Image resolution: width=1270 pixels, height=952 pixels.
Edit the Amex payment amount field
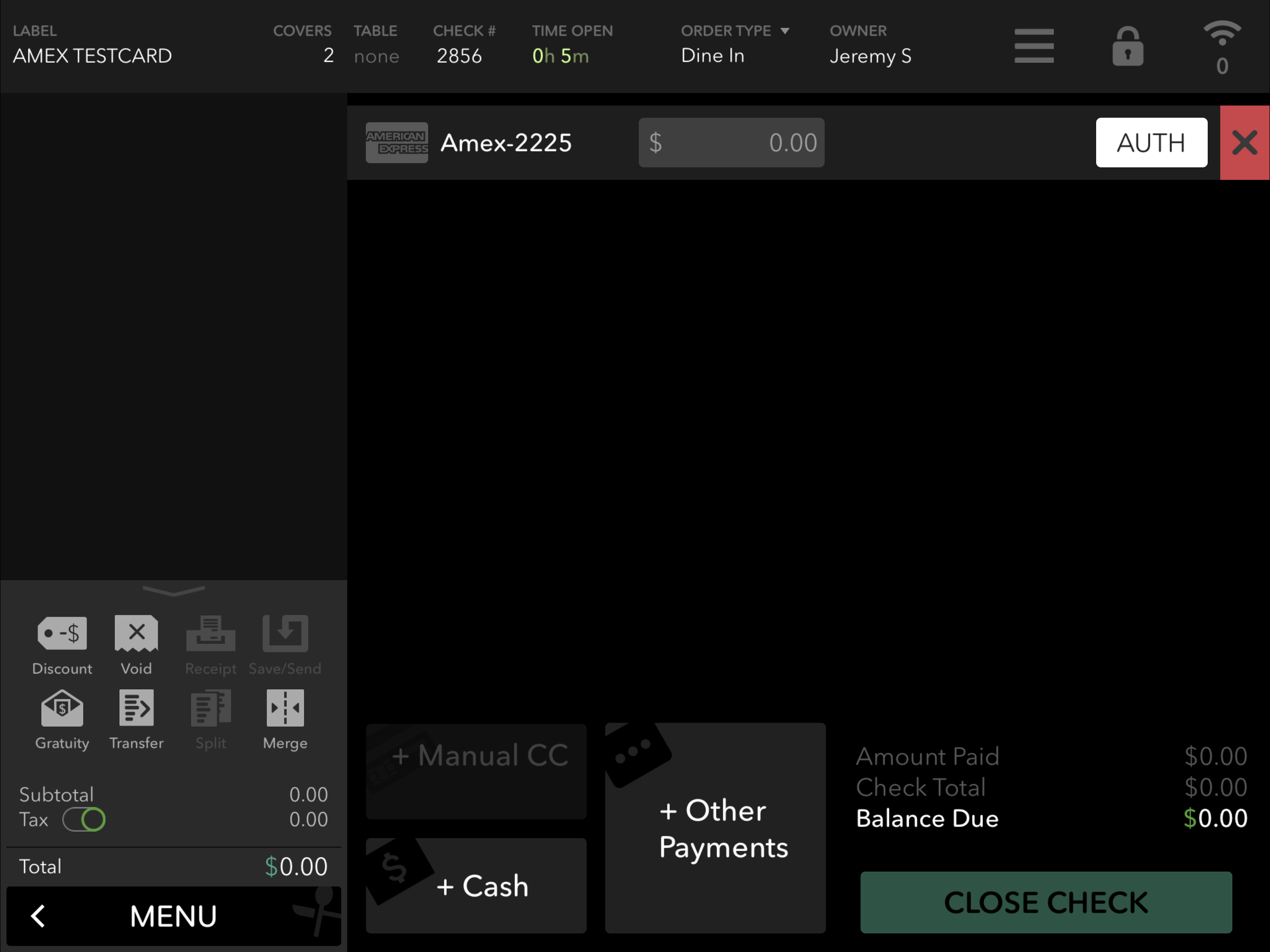click(x=731, y=142)
